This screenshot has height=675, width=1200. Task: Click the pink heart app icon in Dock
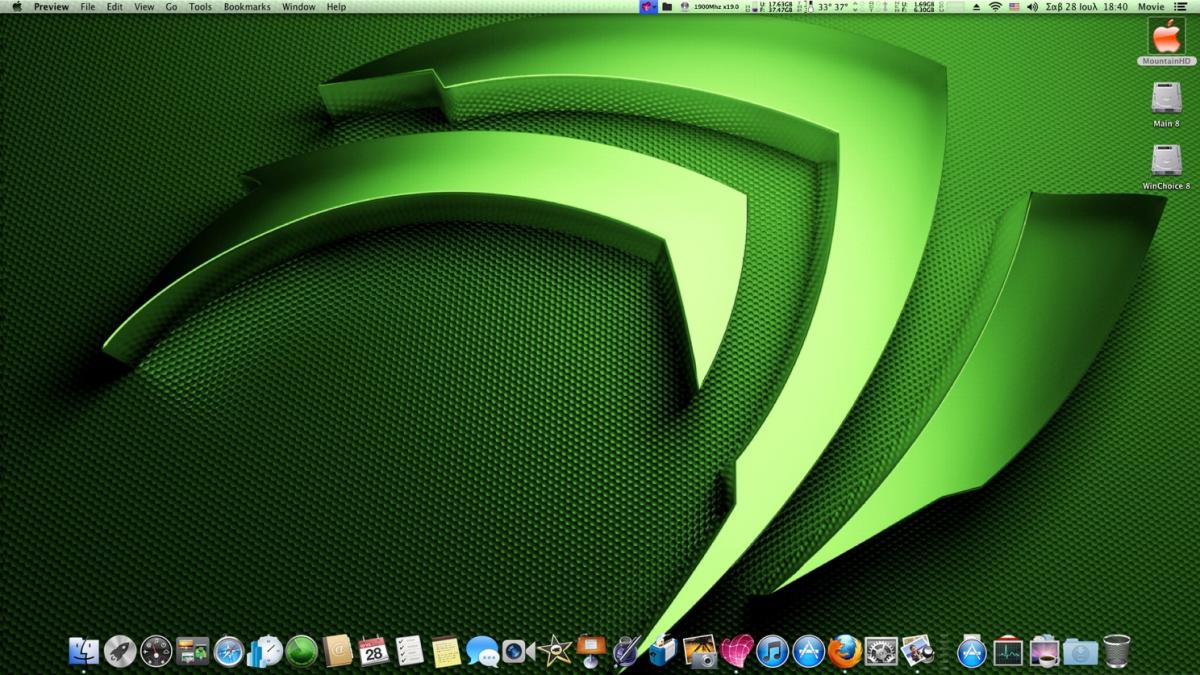pos(736,651)
